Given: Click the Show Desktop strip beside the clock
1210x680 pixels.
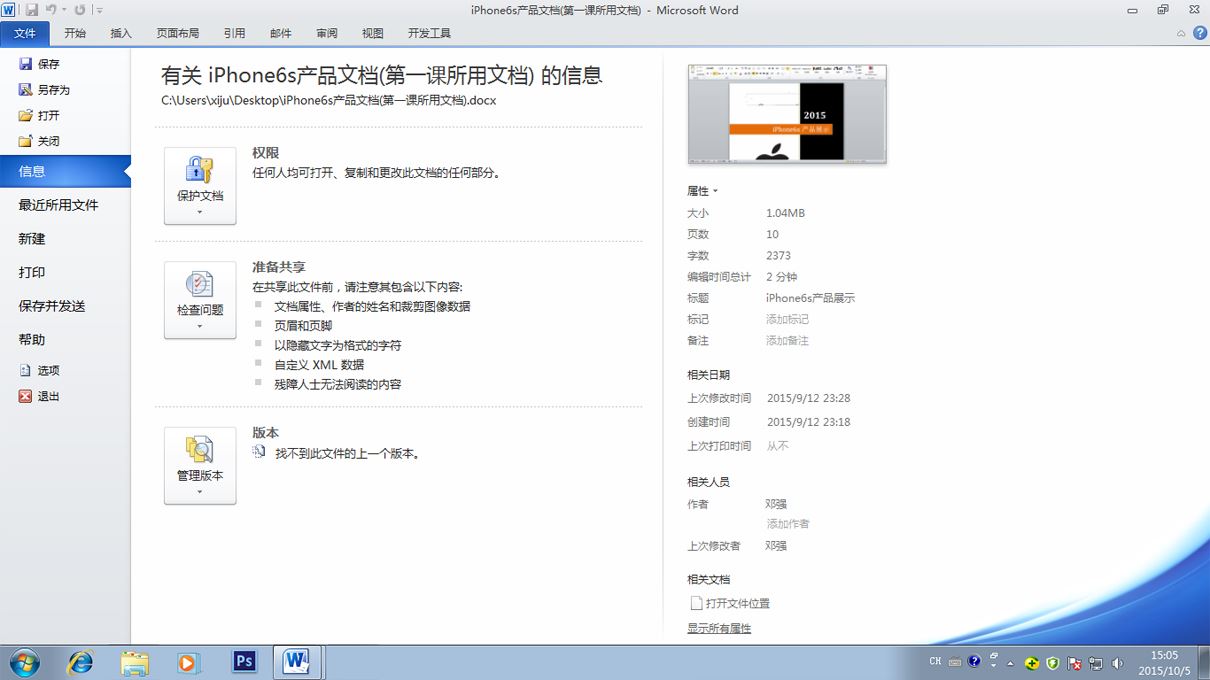Looking at the screenshot, I should click(1203, 663).
